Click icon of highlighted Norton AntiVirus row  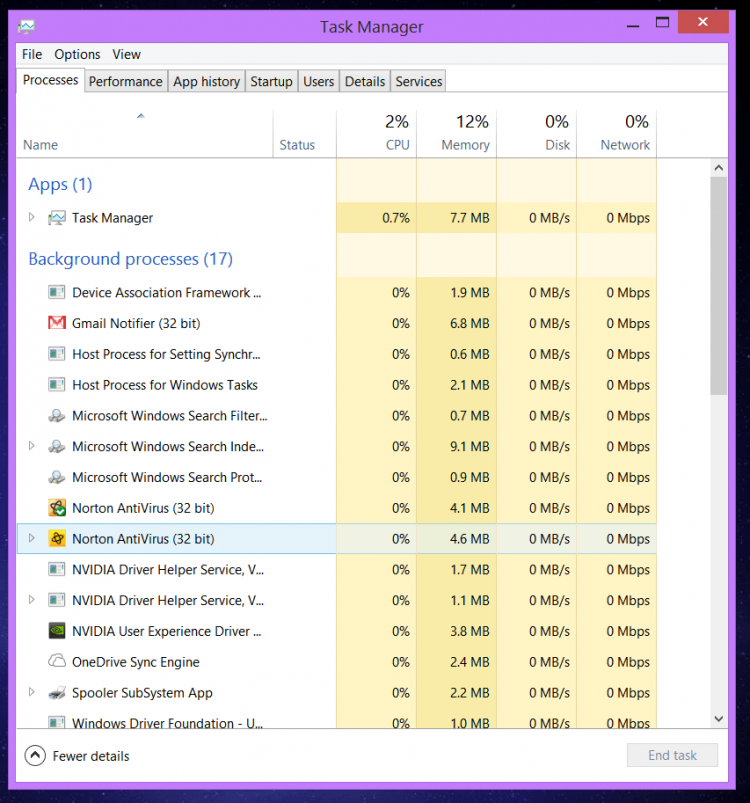pos(57,539)
